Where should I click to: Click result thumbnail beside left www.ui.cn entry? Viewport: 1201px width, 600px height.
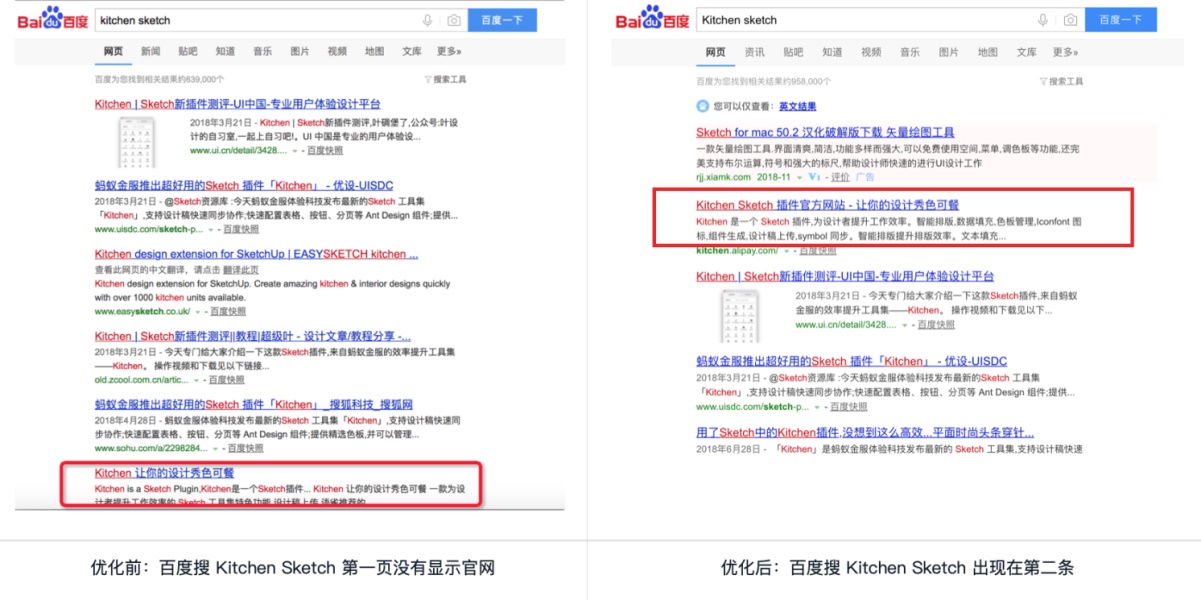click(x=138, y=141)
